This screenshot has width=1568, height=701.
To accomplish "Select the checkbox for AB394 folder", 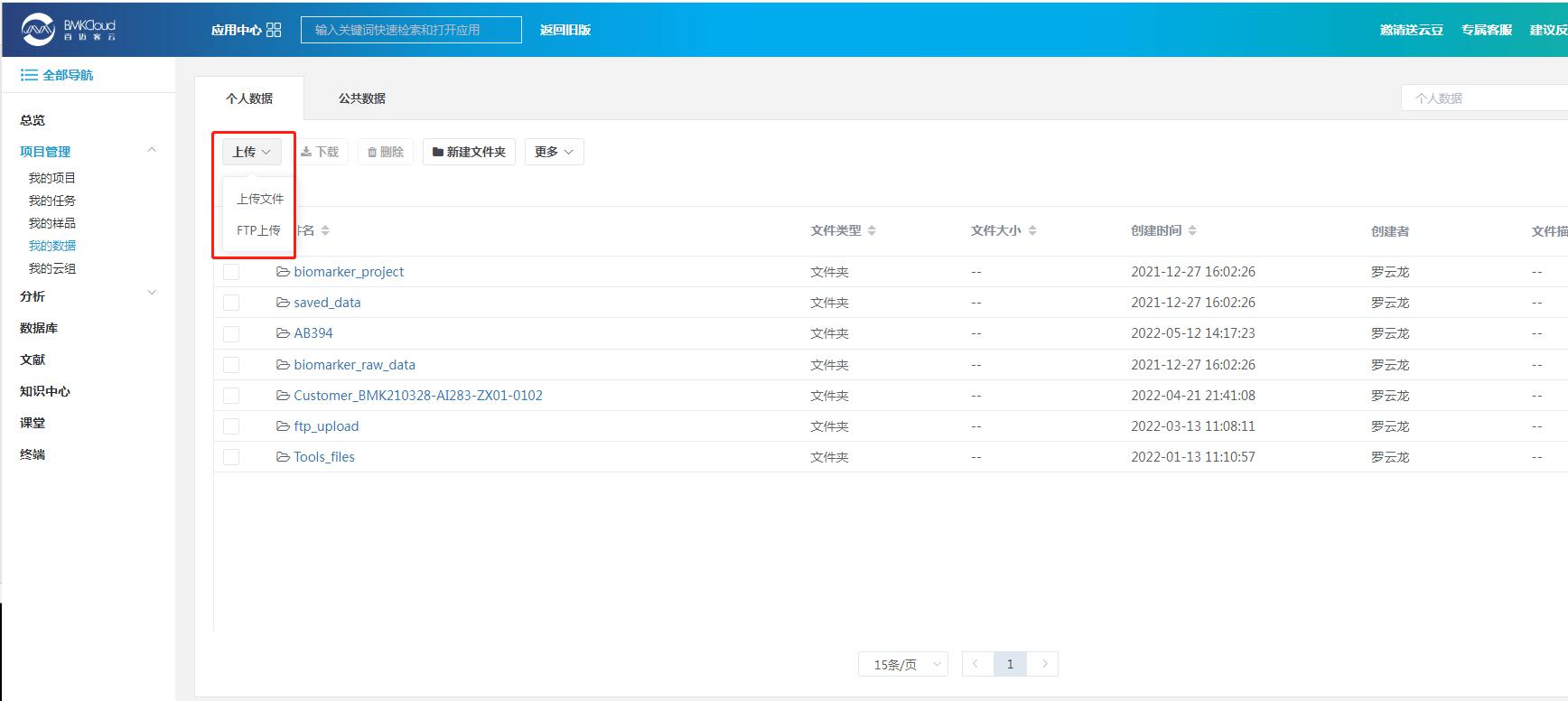I will pyautogui.click(x=231, y=334).
